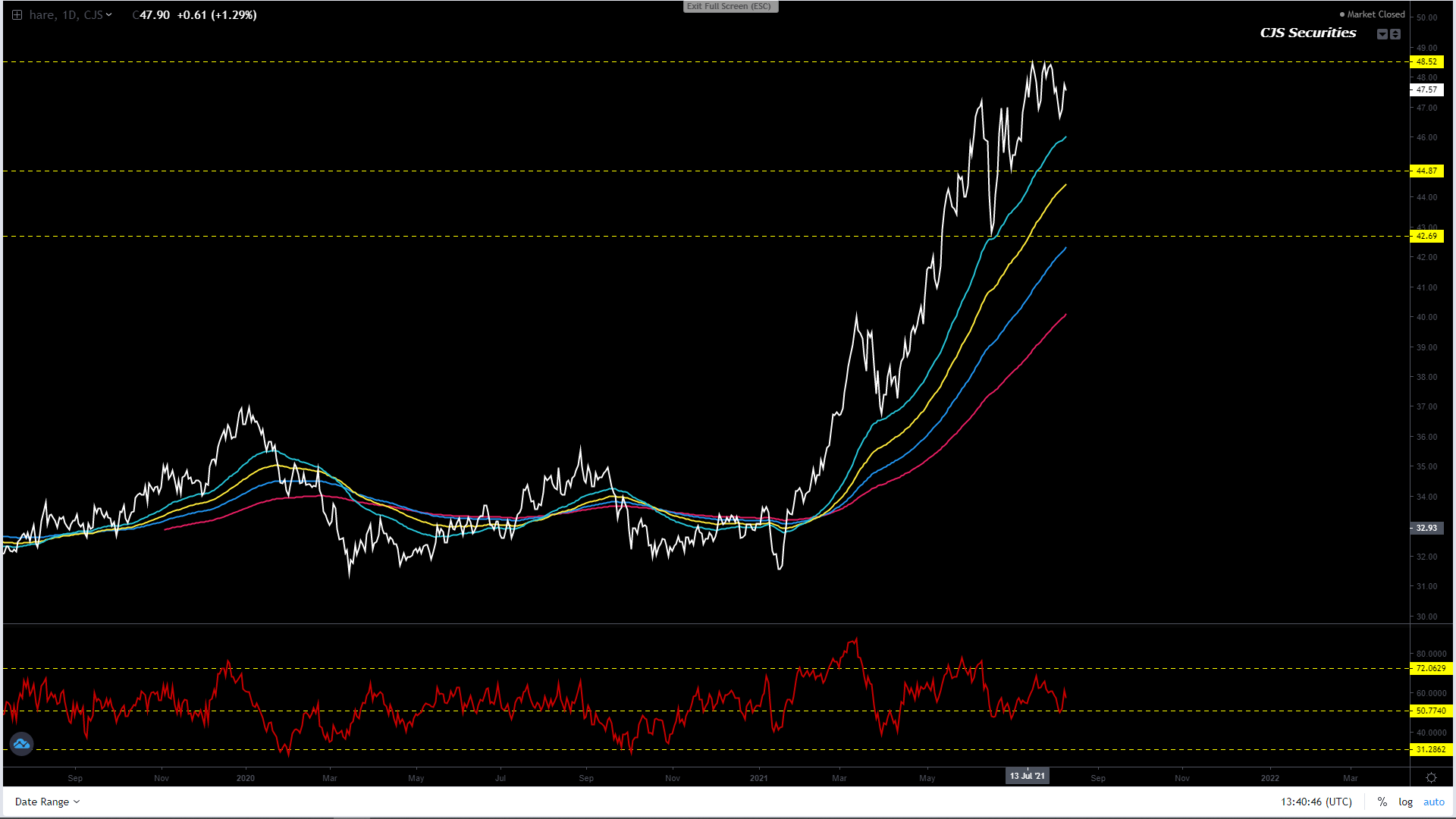Open the Date Range dropdown
Image resolution: width=1456 pixels, height=819 pixels.
click(x=47, y=802)
